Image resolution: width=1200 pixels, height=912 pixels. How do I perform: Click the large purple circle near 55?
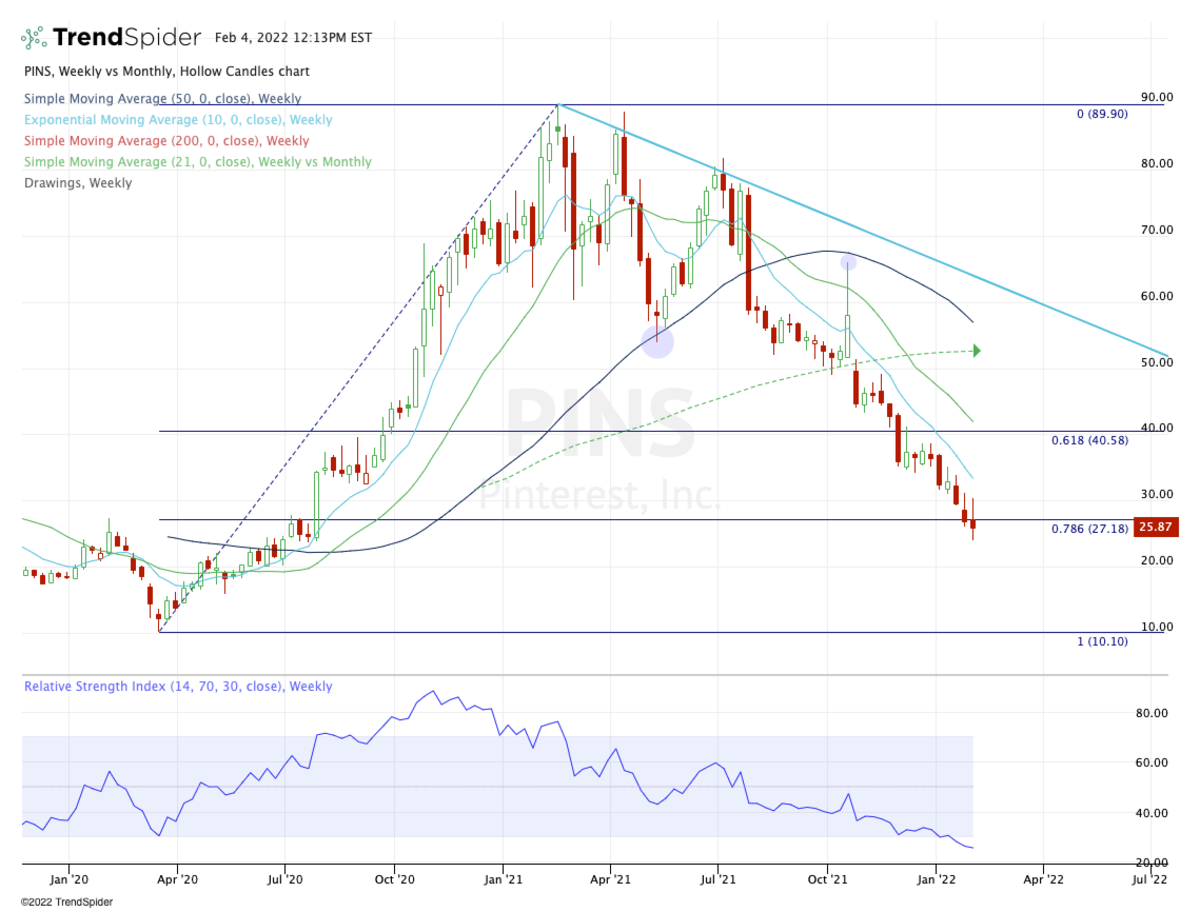(x=657, y=341)
